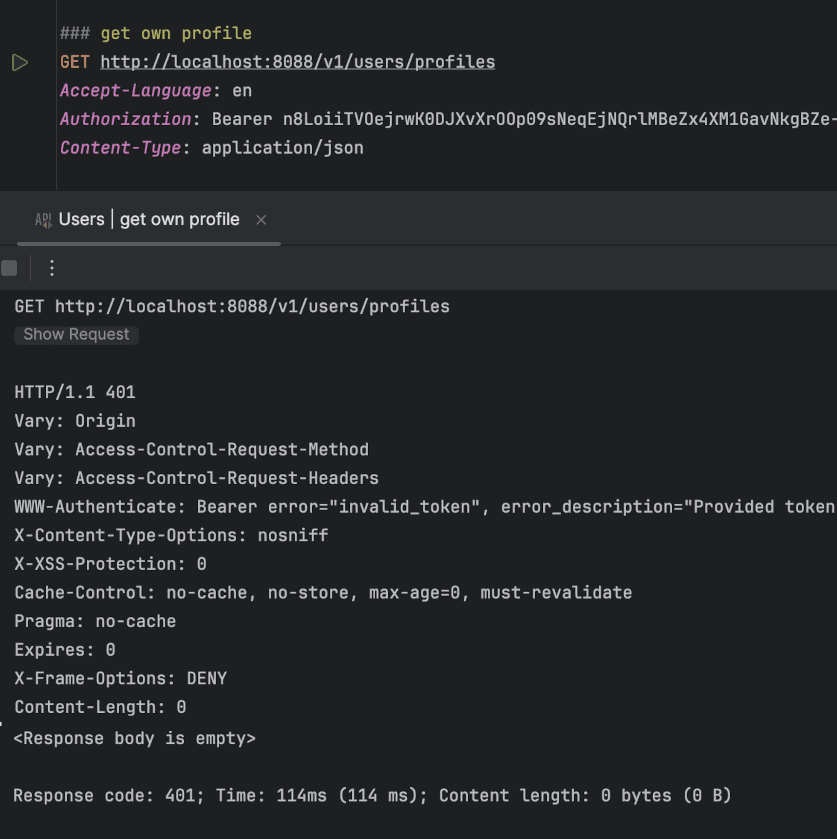Open the request URL link in editor
The height and width of the screenshot is (839, 837).
pyautogui.click(x=298, y=62)
